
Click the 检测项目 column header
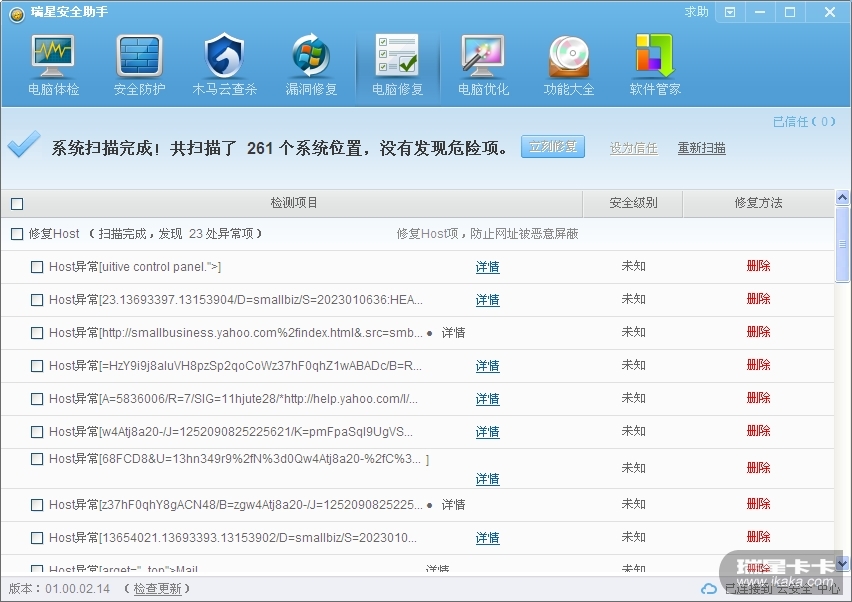click(x=293, y=203)
